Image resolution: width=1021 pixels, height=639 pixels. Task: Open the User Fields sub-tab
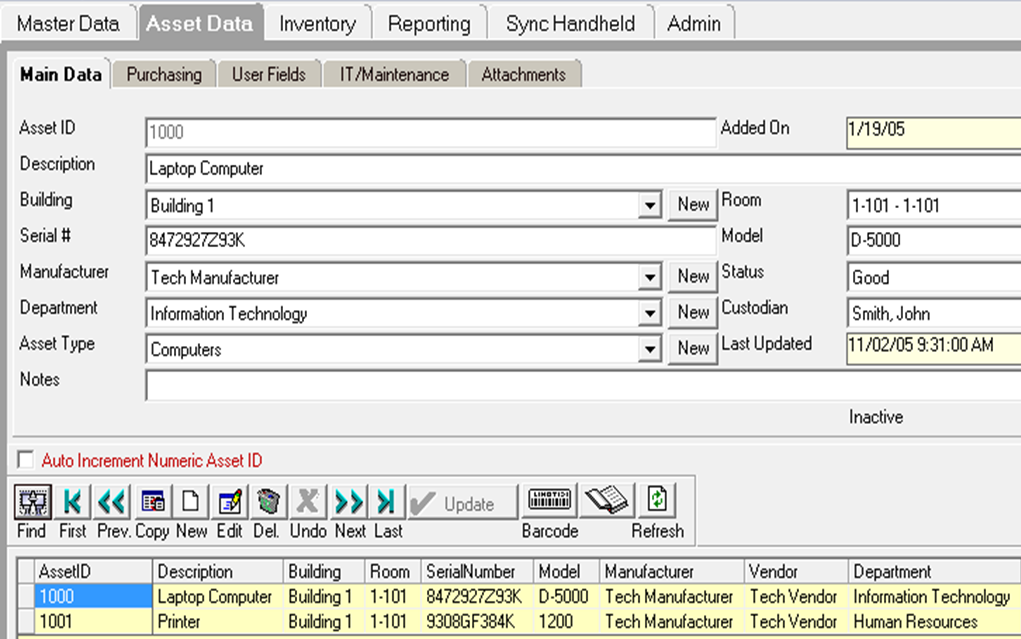pyautogui.click(x=269, y=74)
